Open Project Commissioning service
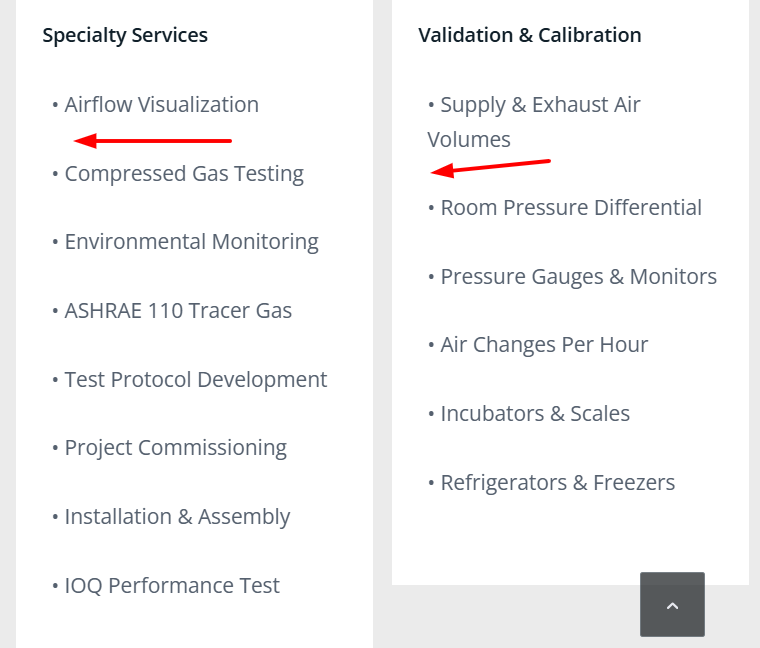Image resolution: width=760 pixels, height=648 pixels. click(175, 448)
